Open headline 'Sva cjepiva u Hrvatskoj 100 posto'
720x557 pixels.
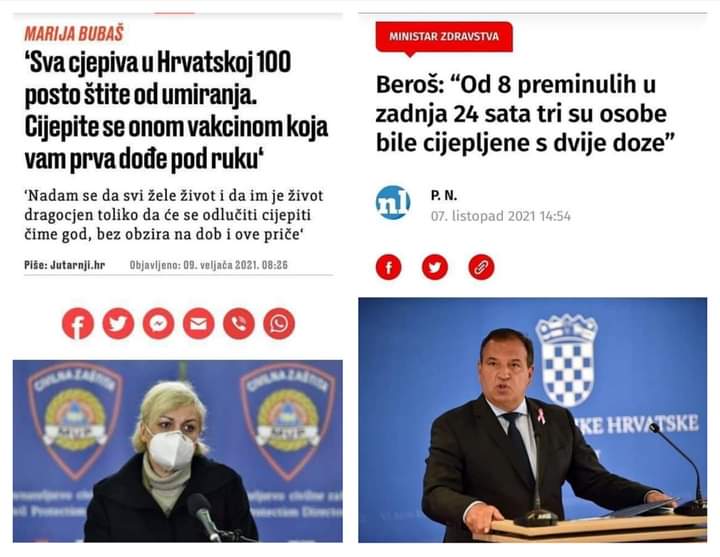pos(176,111)
